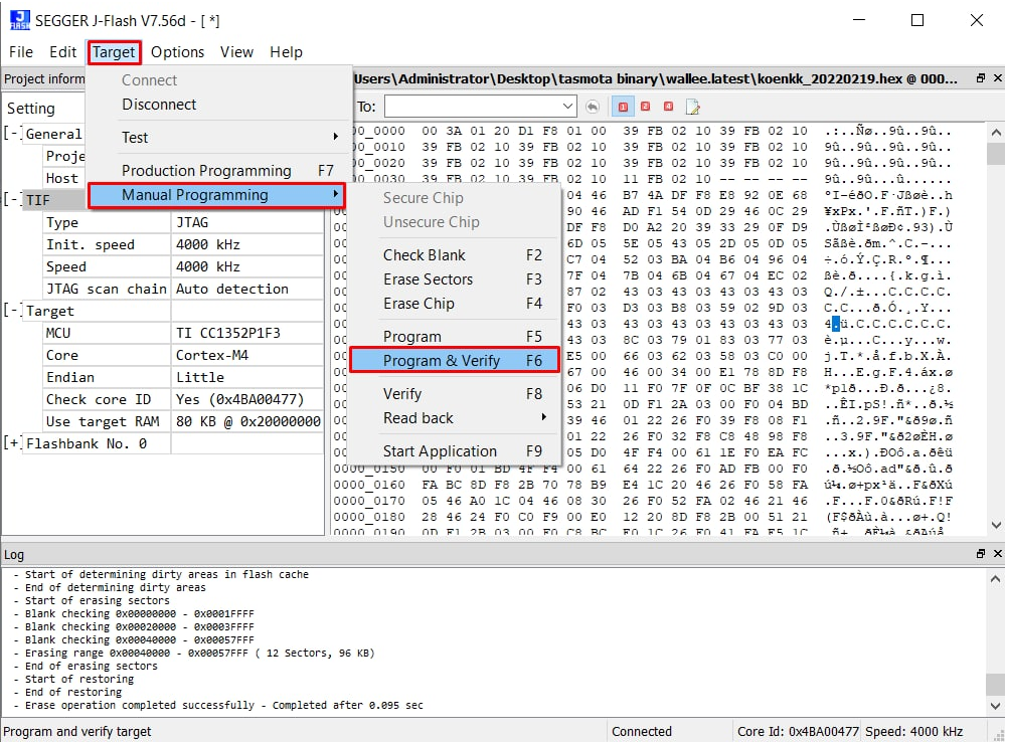Select the '80 KB @ 0x20000000' RAM value

point(248,421)
